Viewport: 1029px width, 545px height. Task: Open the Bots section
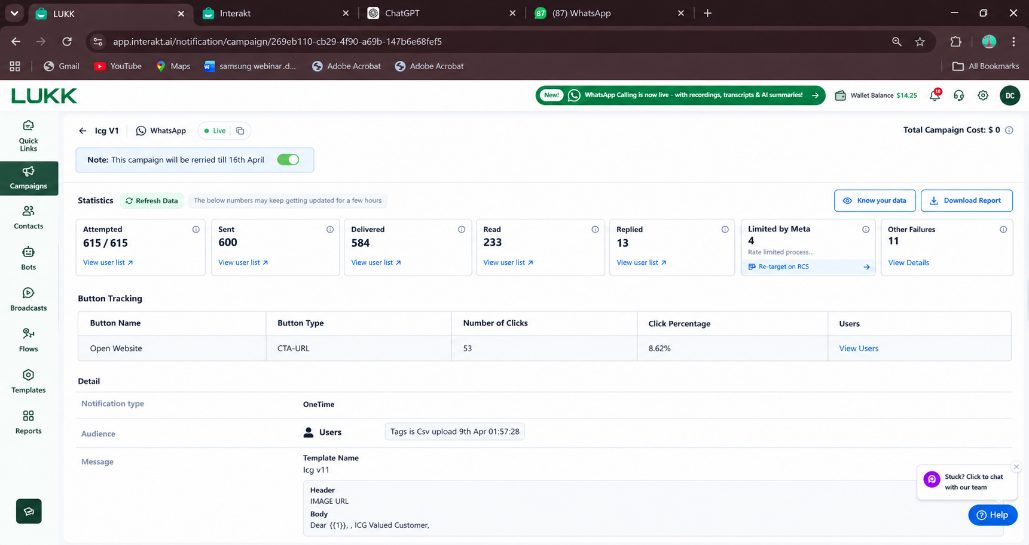pyautogui.click(x=28, y=259)
